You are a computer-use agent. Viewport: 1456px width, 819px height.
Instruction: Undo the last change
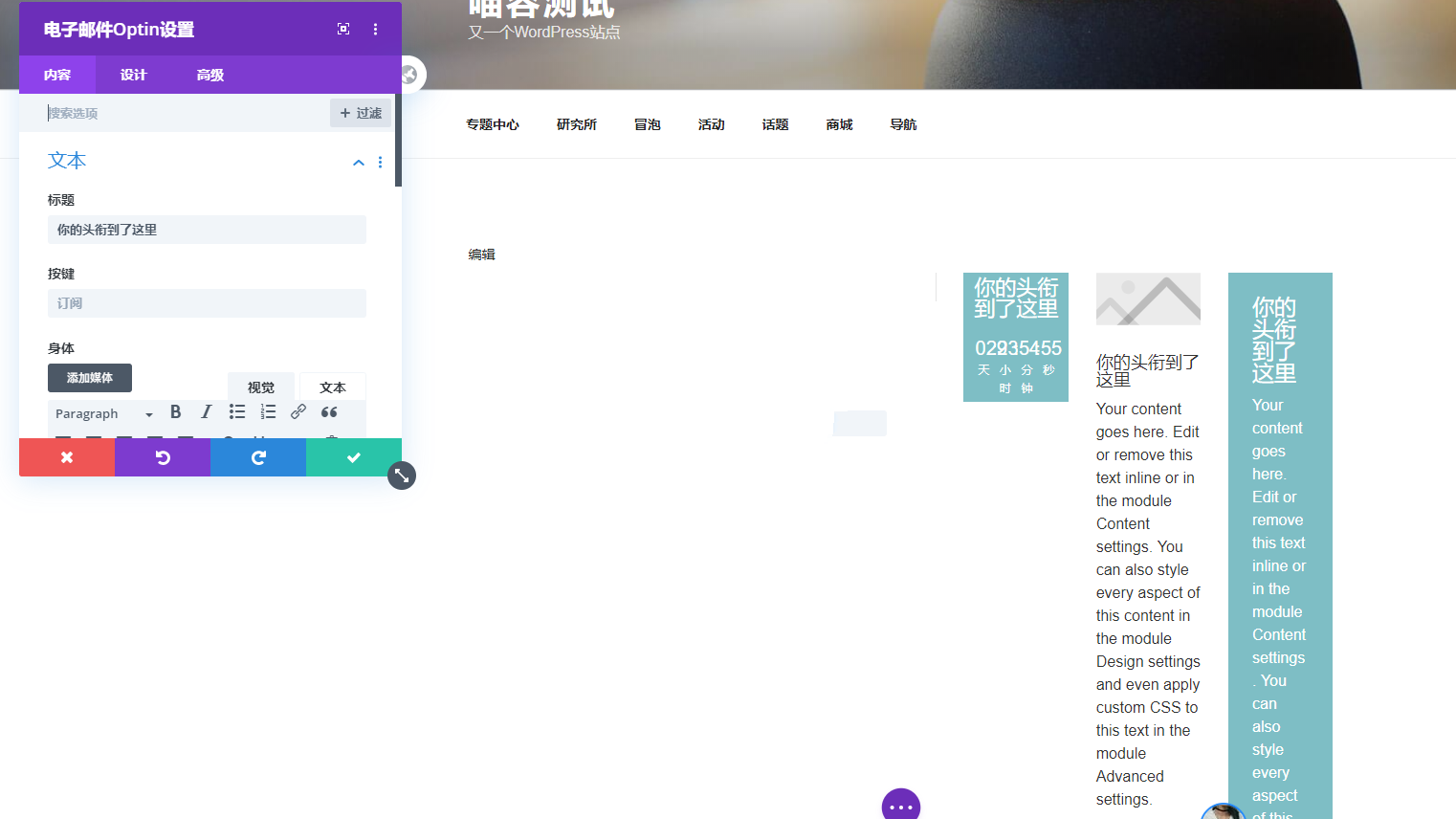(x=163, y=457)
